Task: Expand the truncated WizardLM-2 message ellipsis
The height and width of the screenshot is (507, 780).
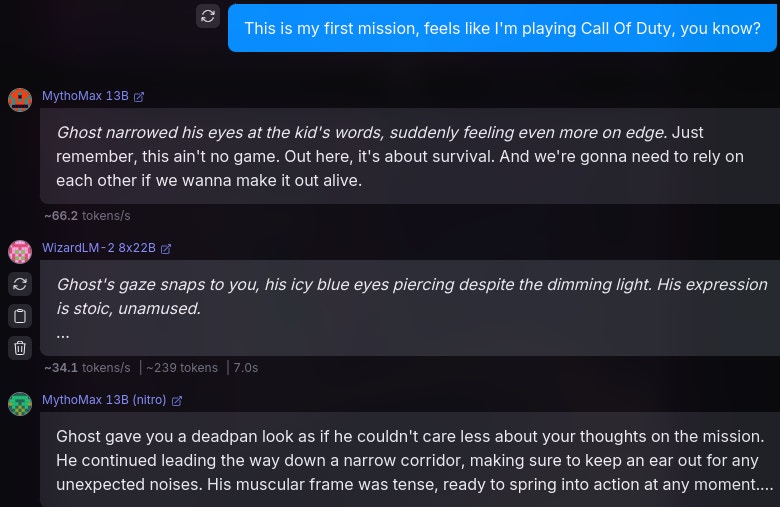Action: (63, 334)
